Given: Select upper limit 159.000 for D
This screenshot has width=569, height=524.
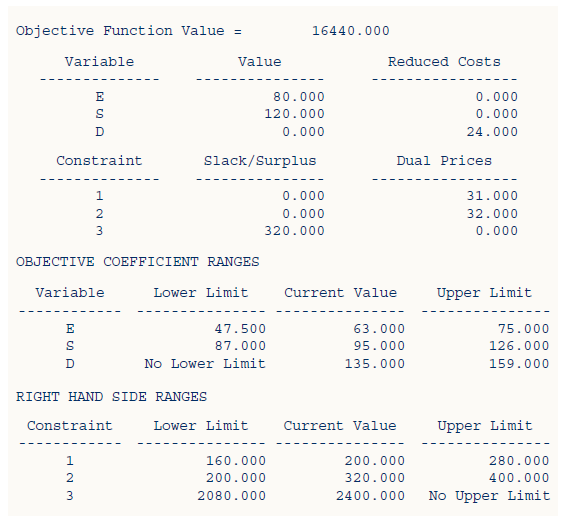Looking at the screenshot, I should (519, 364).
